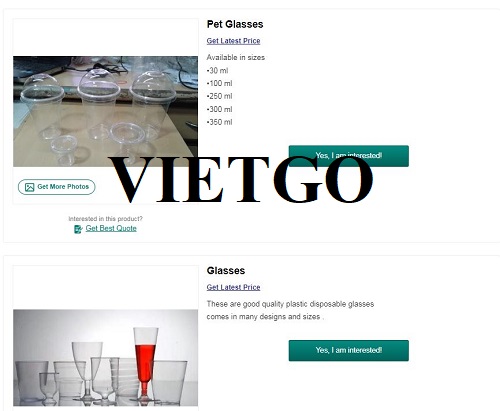Screen dimensions: 500x411
Task: Click the 30 ml size entry
Action: [x=217, y=70]
